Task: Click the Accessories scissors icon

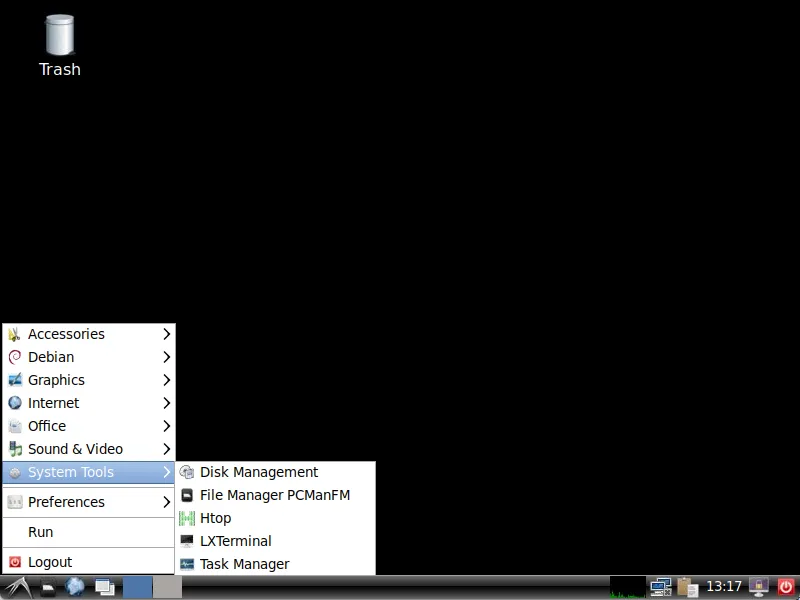Action: 15,334
